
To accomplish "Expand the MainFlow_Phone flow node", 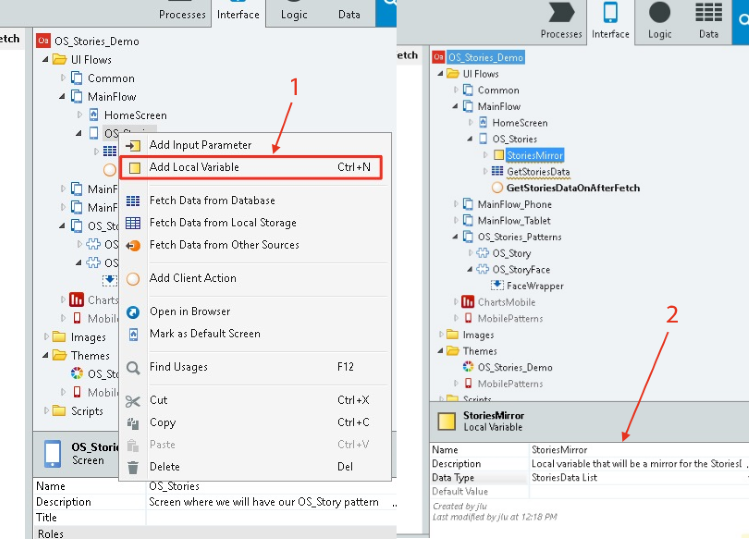I will pyautogui.click(x=456, y=204).
